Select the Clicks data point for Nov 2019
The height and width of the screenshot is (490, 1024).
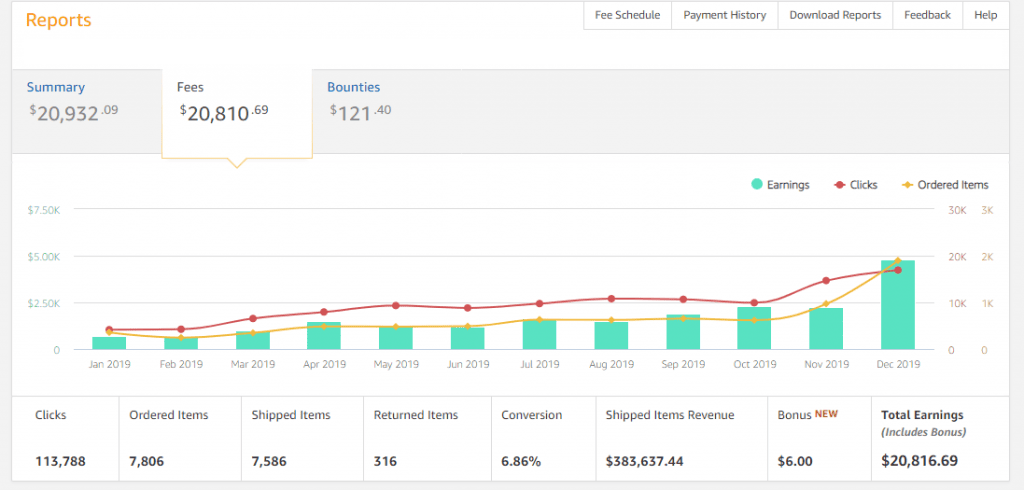click(826, 281)
